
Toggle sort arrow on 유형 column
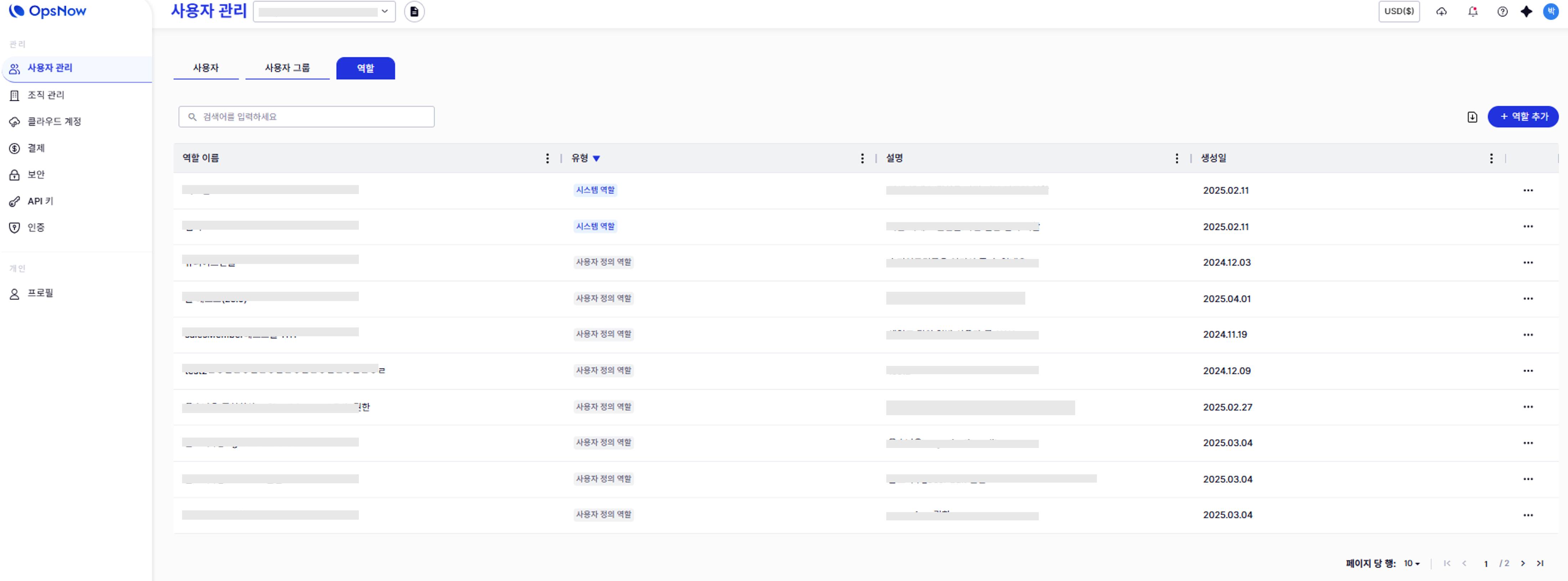tap(596, 158)
